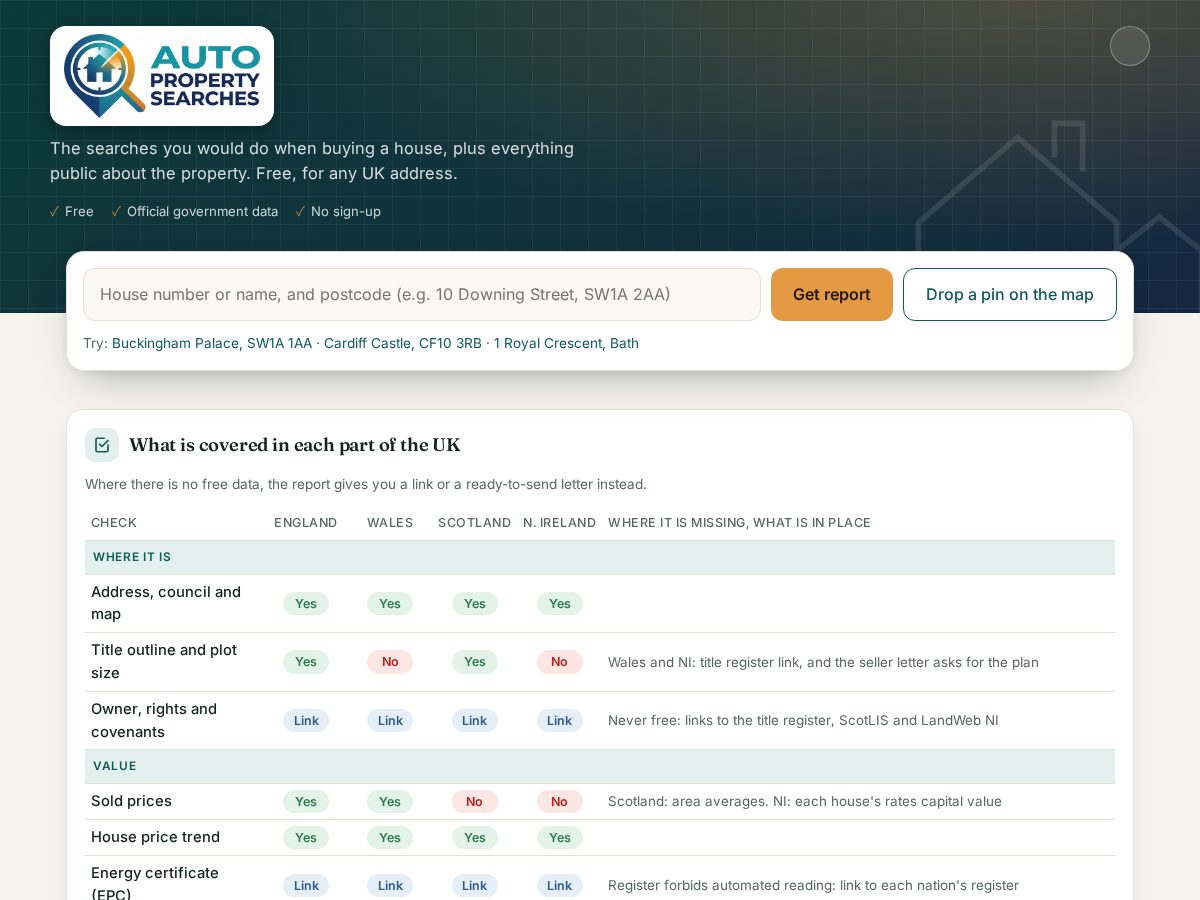
Task: Click the No sign-up tick item
Action: coord(338,211)
